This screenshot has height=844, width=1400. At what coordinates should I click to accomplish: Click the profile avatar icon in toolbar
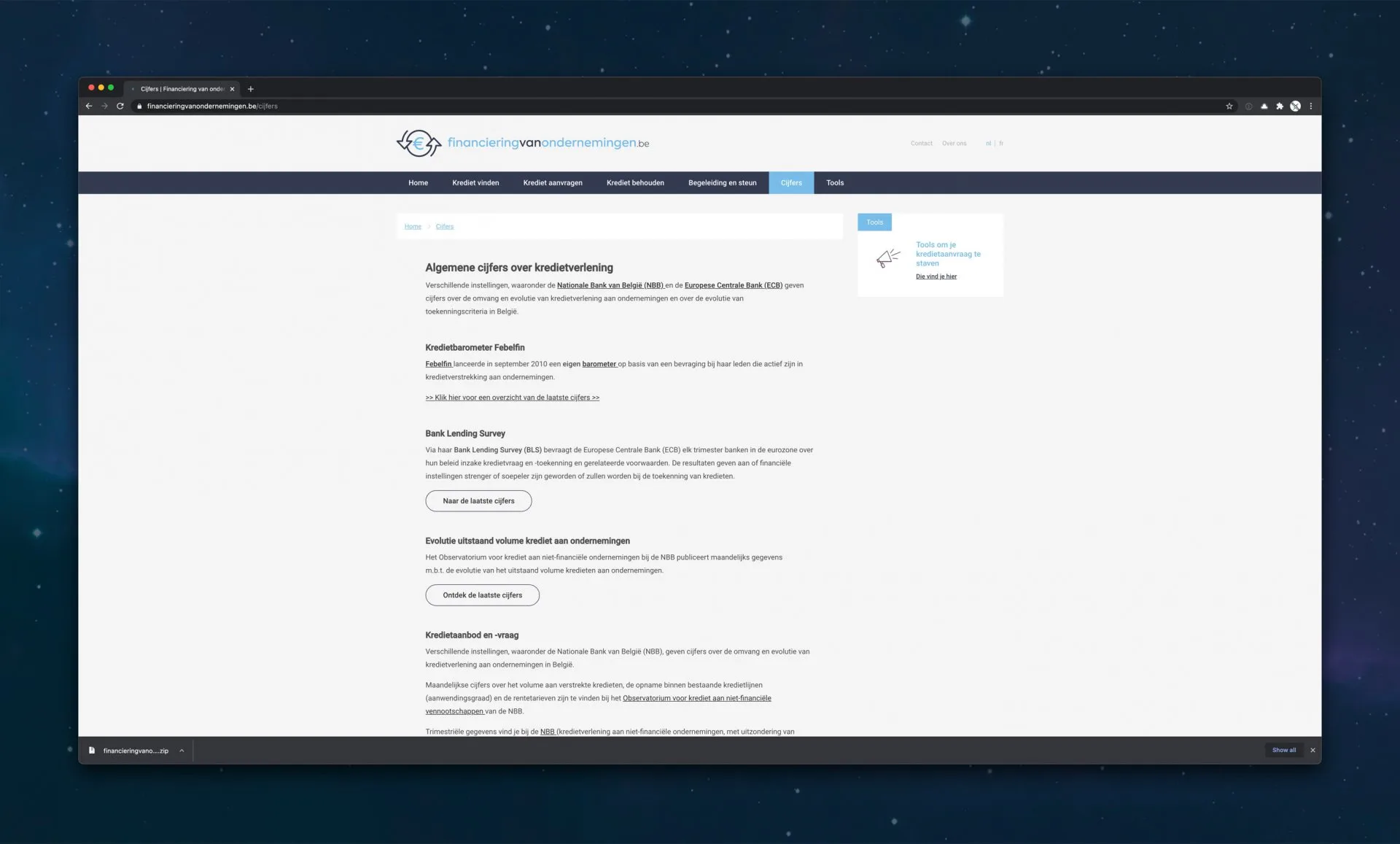point(1295,106)
